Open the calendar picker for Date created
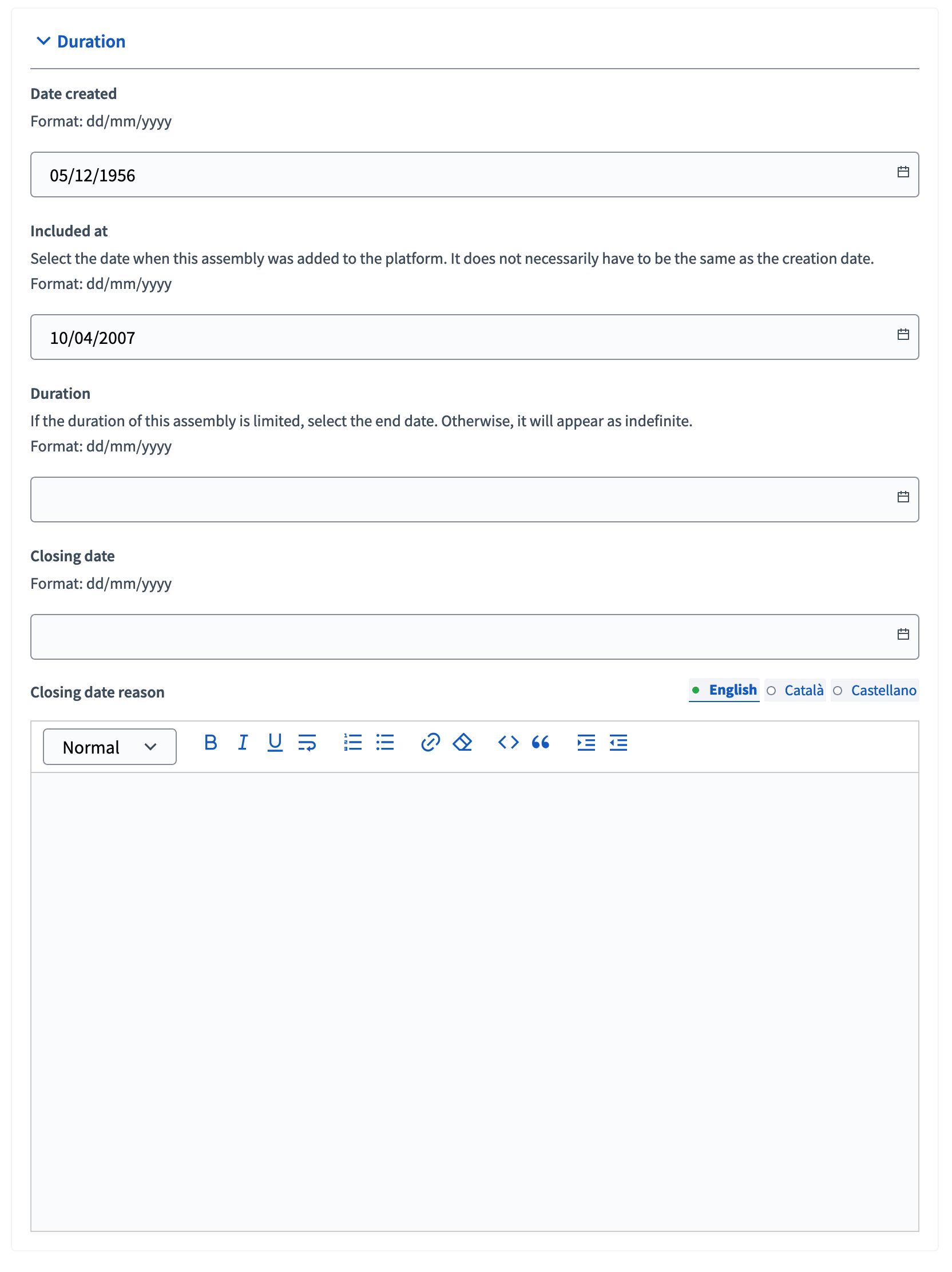Viewport: 952px width, 1272px height. (903, 171)
